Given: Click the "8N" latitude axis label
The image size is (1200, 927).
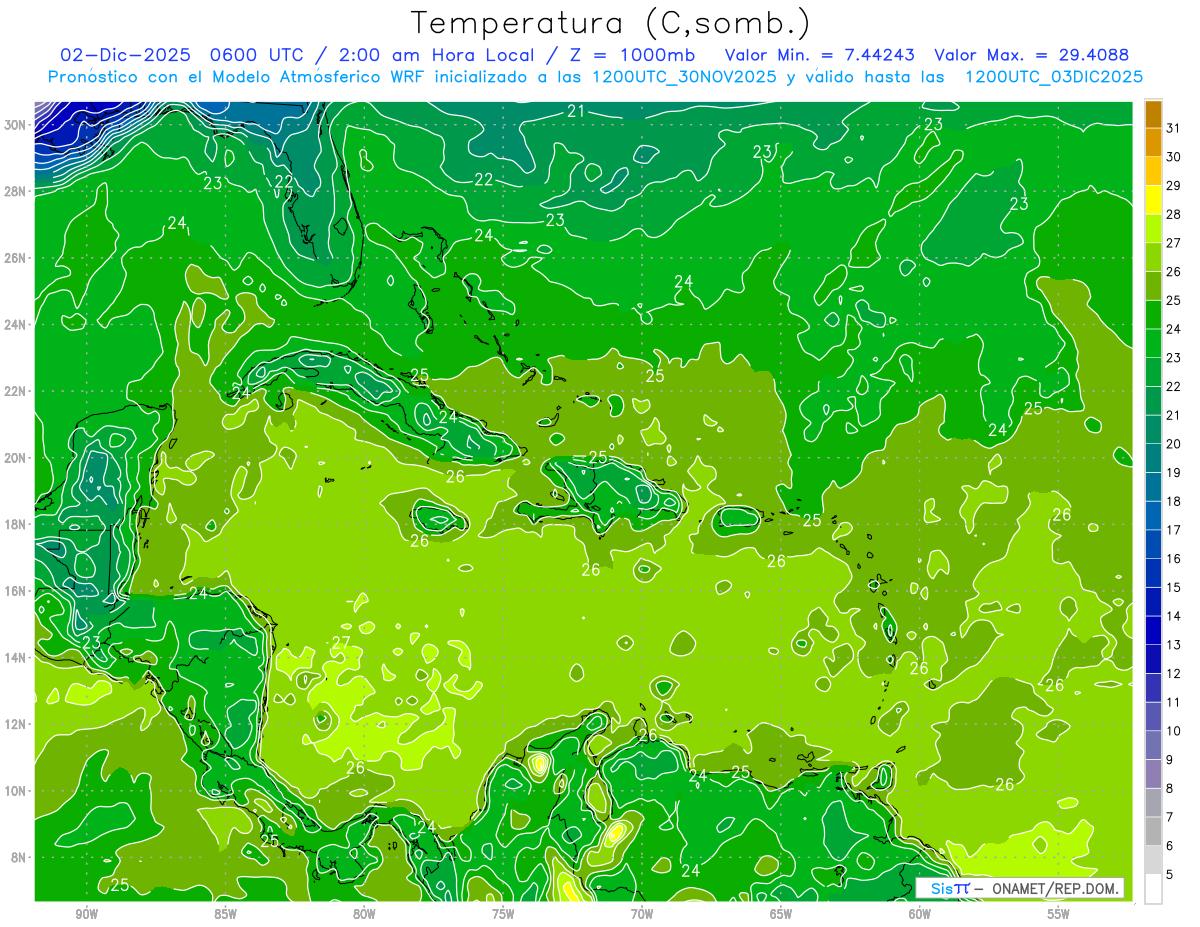Looking at the screenshot, I should (20, 858).
